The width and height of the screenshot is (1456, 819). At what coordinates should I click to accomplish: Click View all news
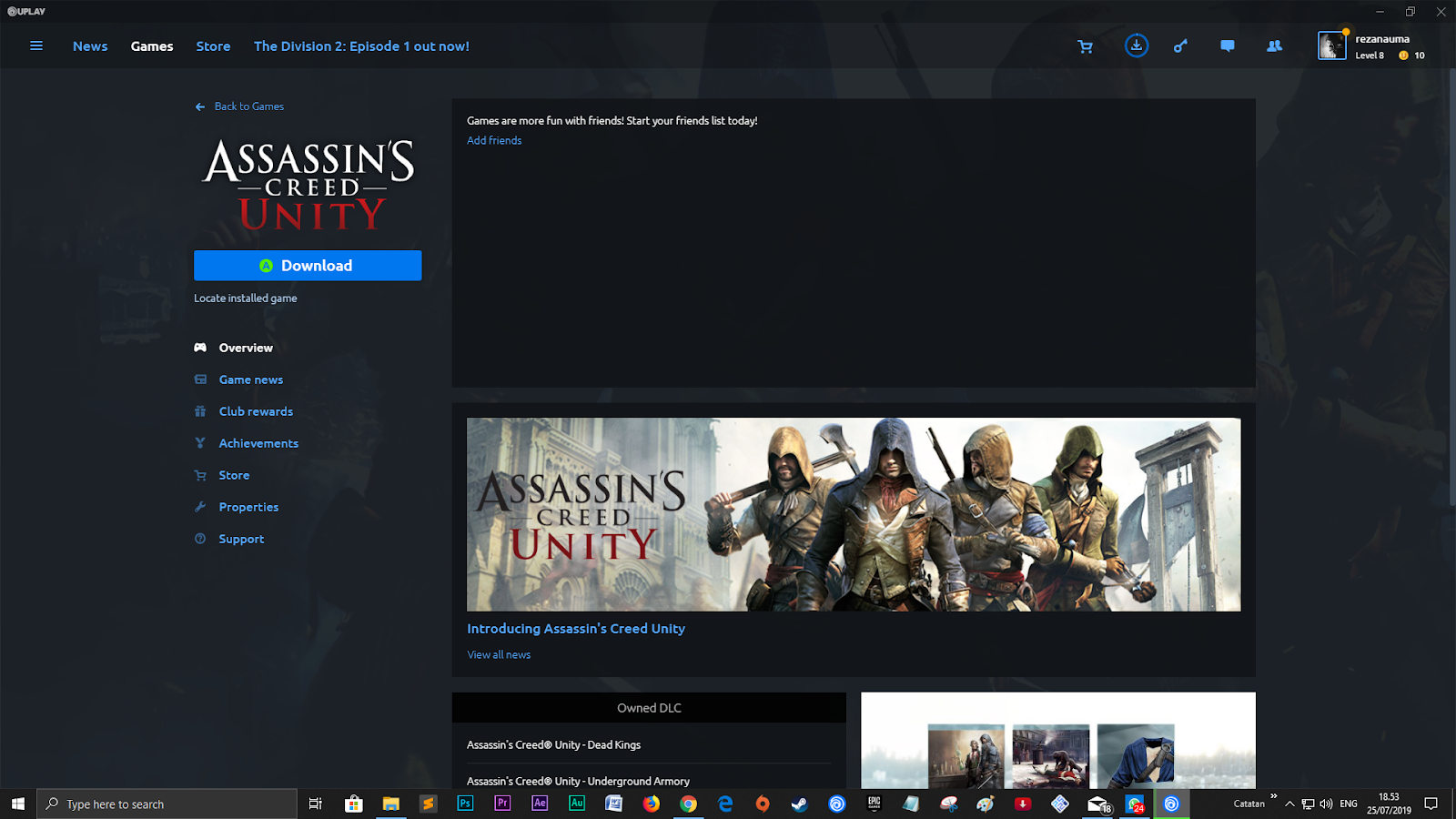tap(499, 654)
